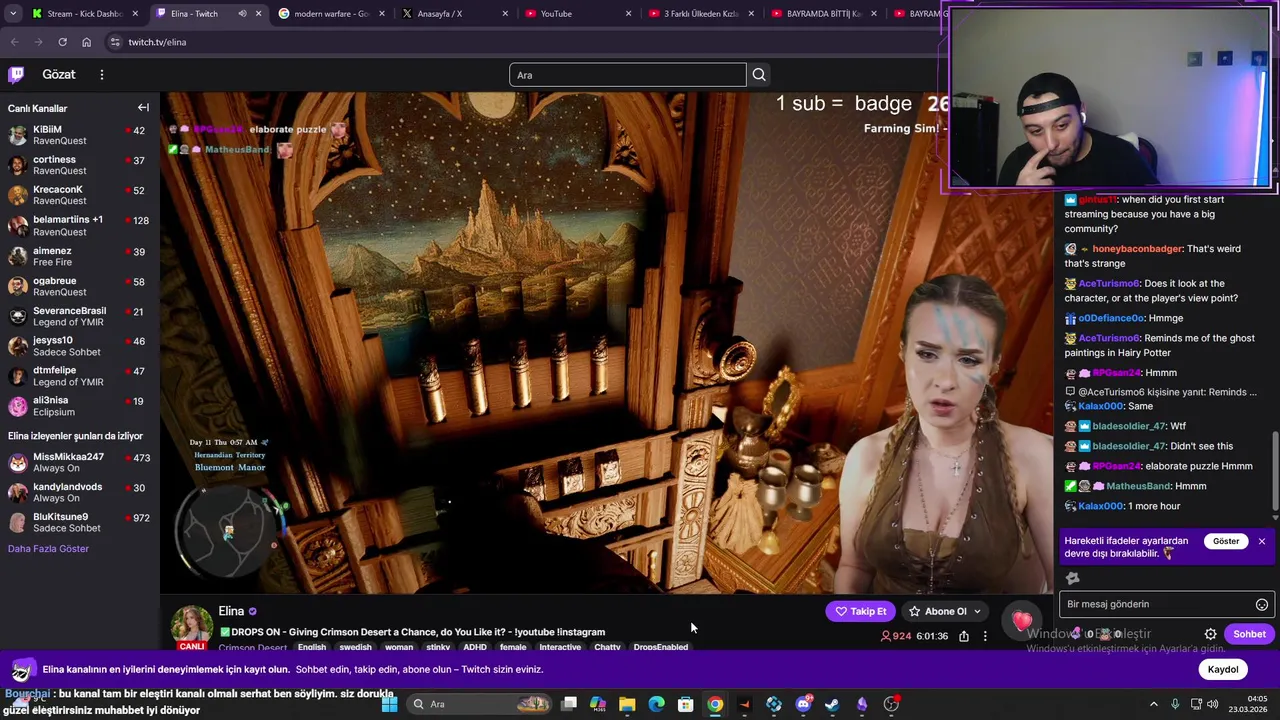The width and height of the screenshot is (1280, 720).
Task: Click the Sohbet send button
Action: click(1249, 634)
